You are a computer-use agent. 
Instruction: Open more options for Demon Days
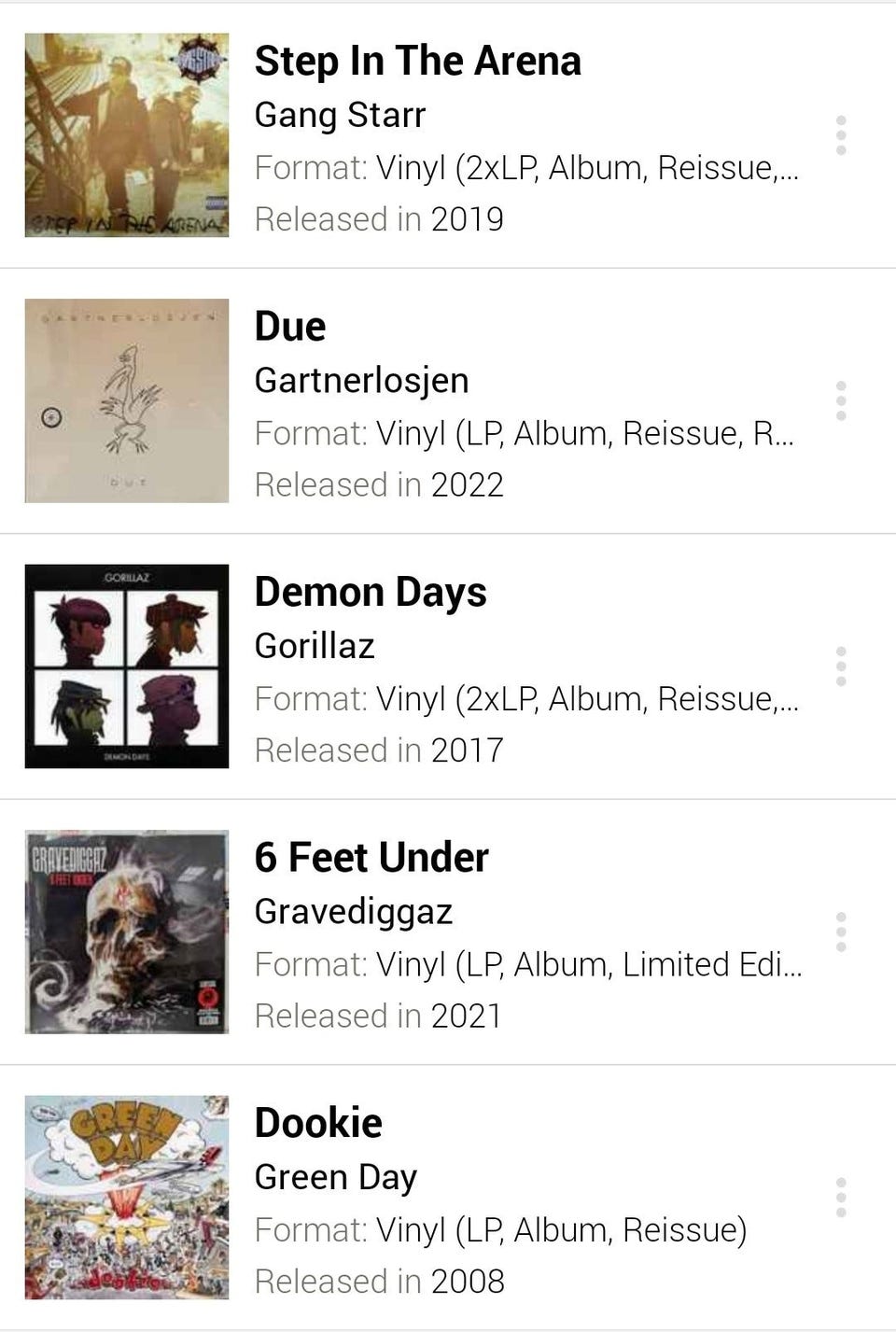point(841,666)
